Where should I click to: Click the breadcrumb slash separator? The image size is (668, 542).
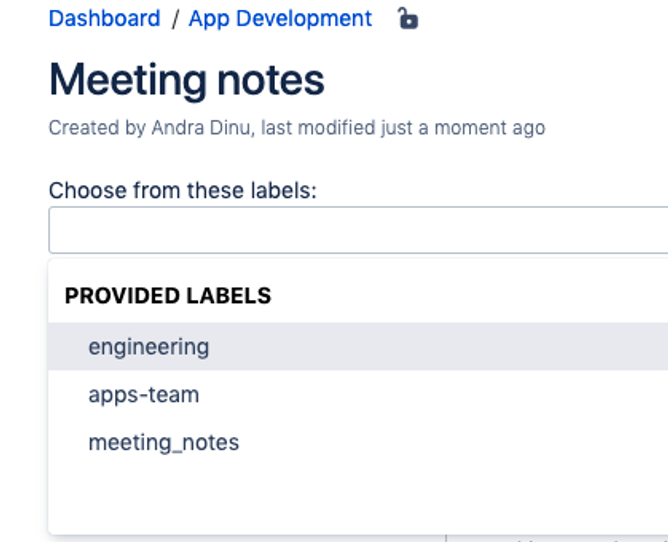(174, 18)
